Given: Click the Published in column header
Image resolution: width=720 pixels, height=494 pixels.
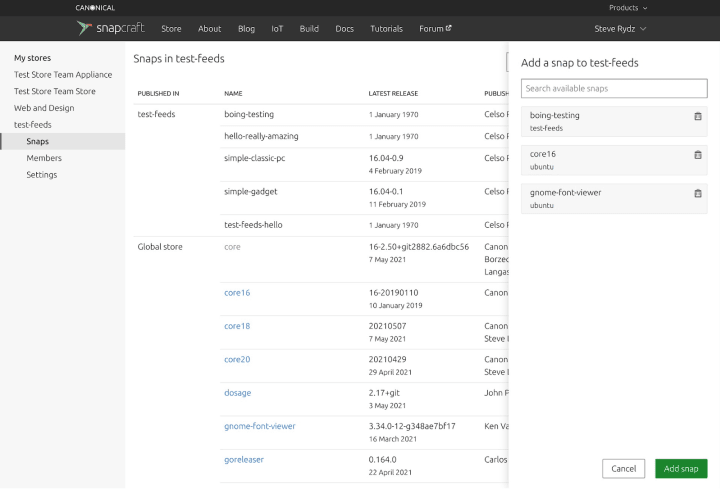Looking at the screenshot, I should [158, 94].
